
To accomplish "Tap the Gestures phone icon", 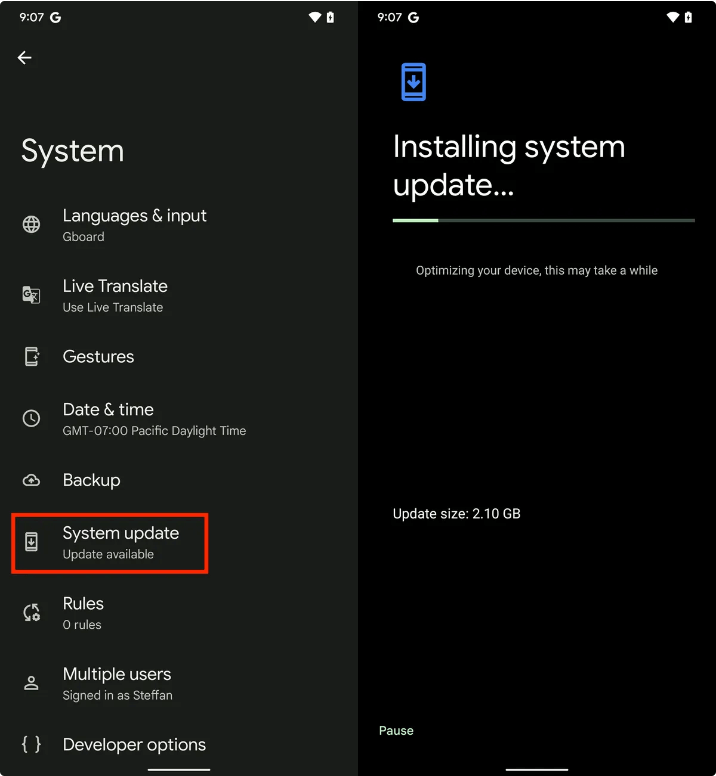I will (32, 356).
